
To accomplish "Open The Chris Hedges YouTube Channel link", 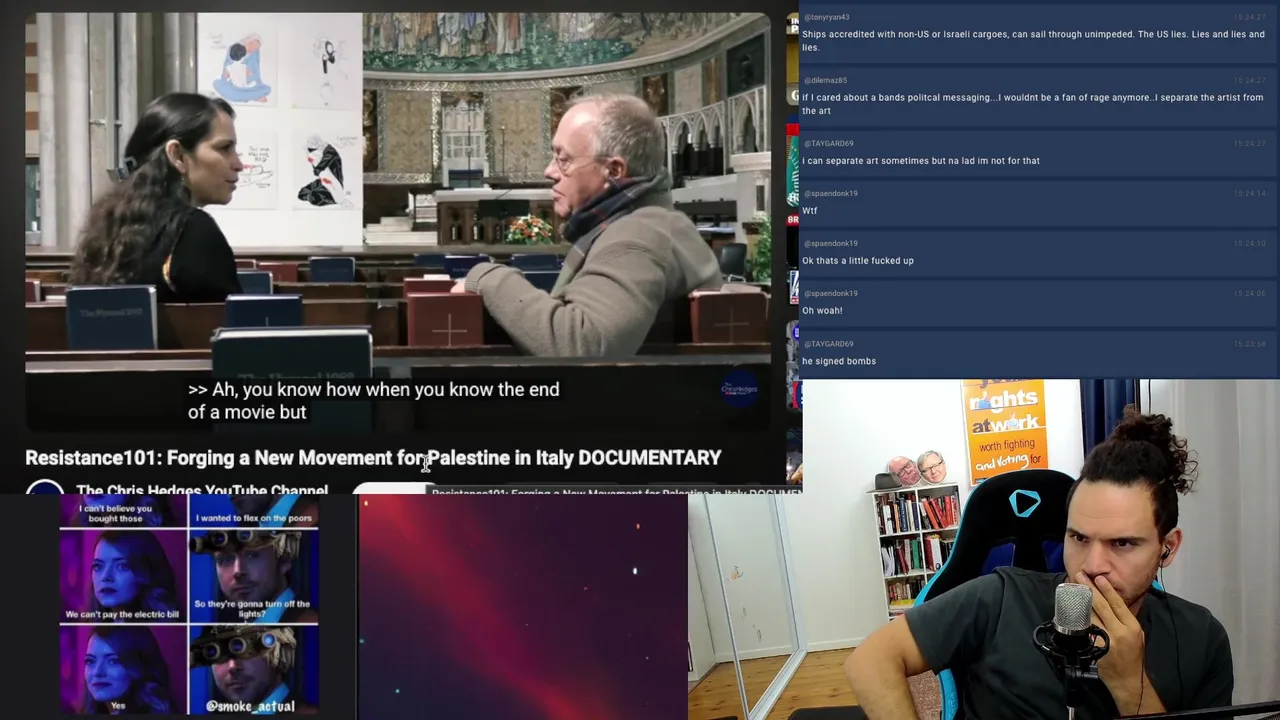I will [202, 490].
